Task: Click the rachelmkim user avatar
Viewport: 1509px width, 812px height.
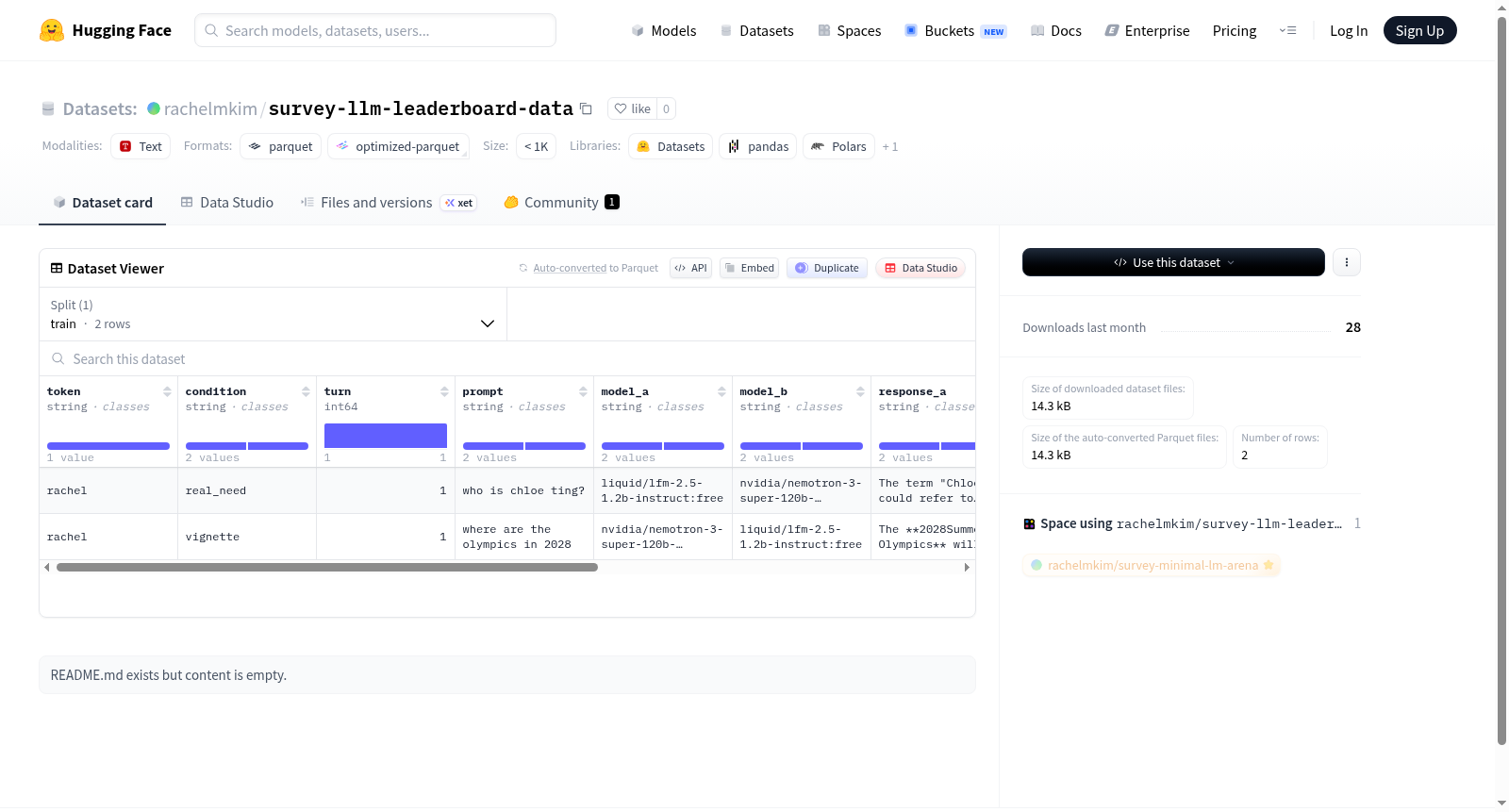Action: point(154,108)
